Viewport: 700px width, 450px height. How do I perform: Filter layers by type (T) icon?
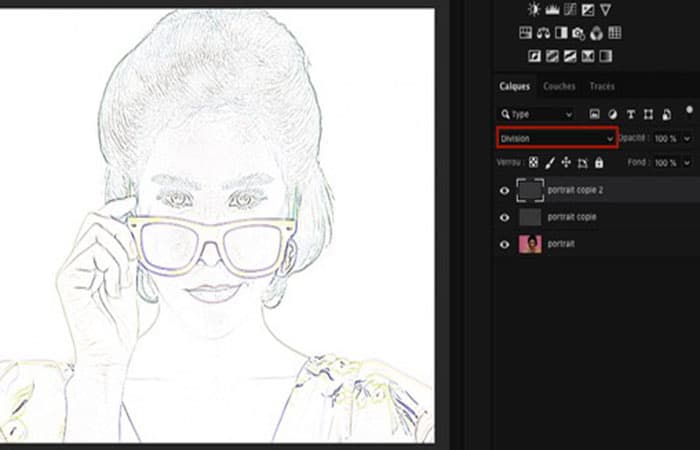tap(631, 115)
